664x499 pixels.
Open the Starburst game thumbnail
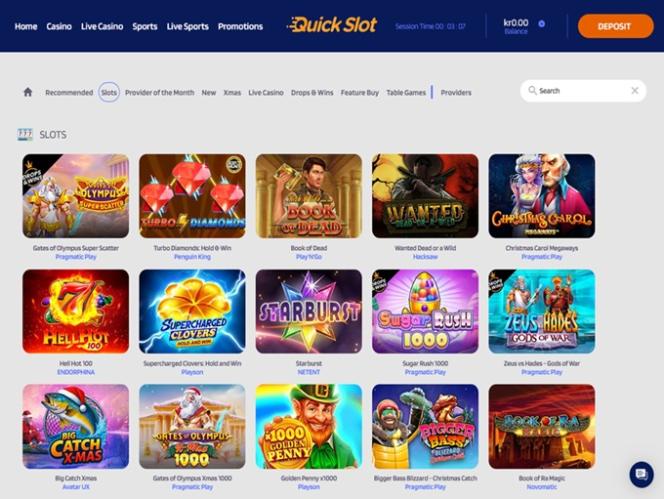[x=309, y=311]
